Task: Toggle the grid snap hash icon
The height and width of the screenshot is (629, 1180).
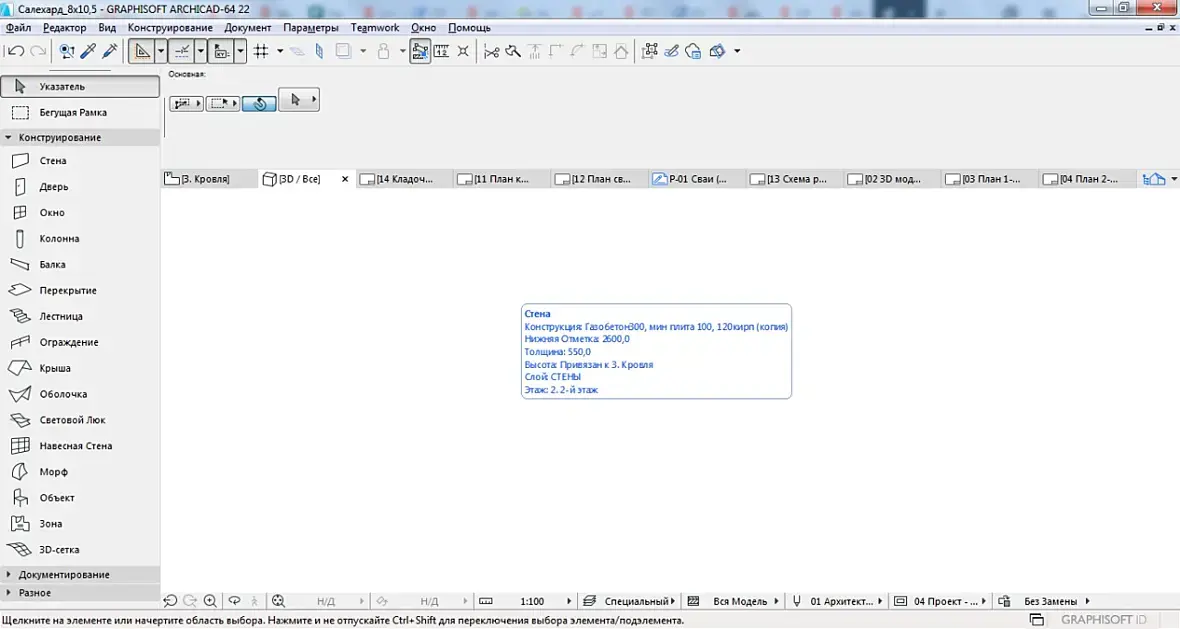Action: (x=261, y=51)
